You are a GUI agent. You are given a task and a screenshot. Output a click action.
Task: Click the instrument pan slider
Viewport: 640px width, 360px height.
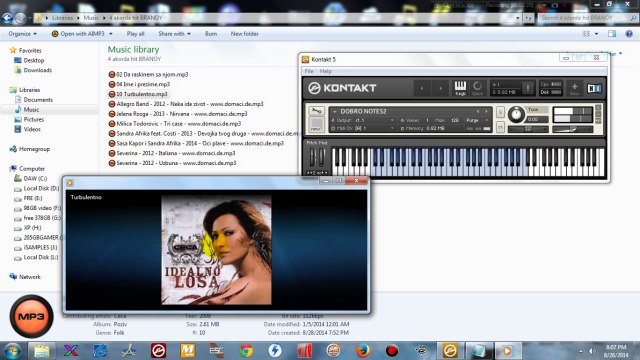[x=528, y=129]
